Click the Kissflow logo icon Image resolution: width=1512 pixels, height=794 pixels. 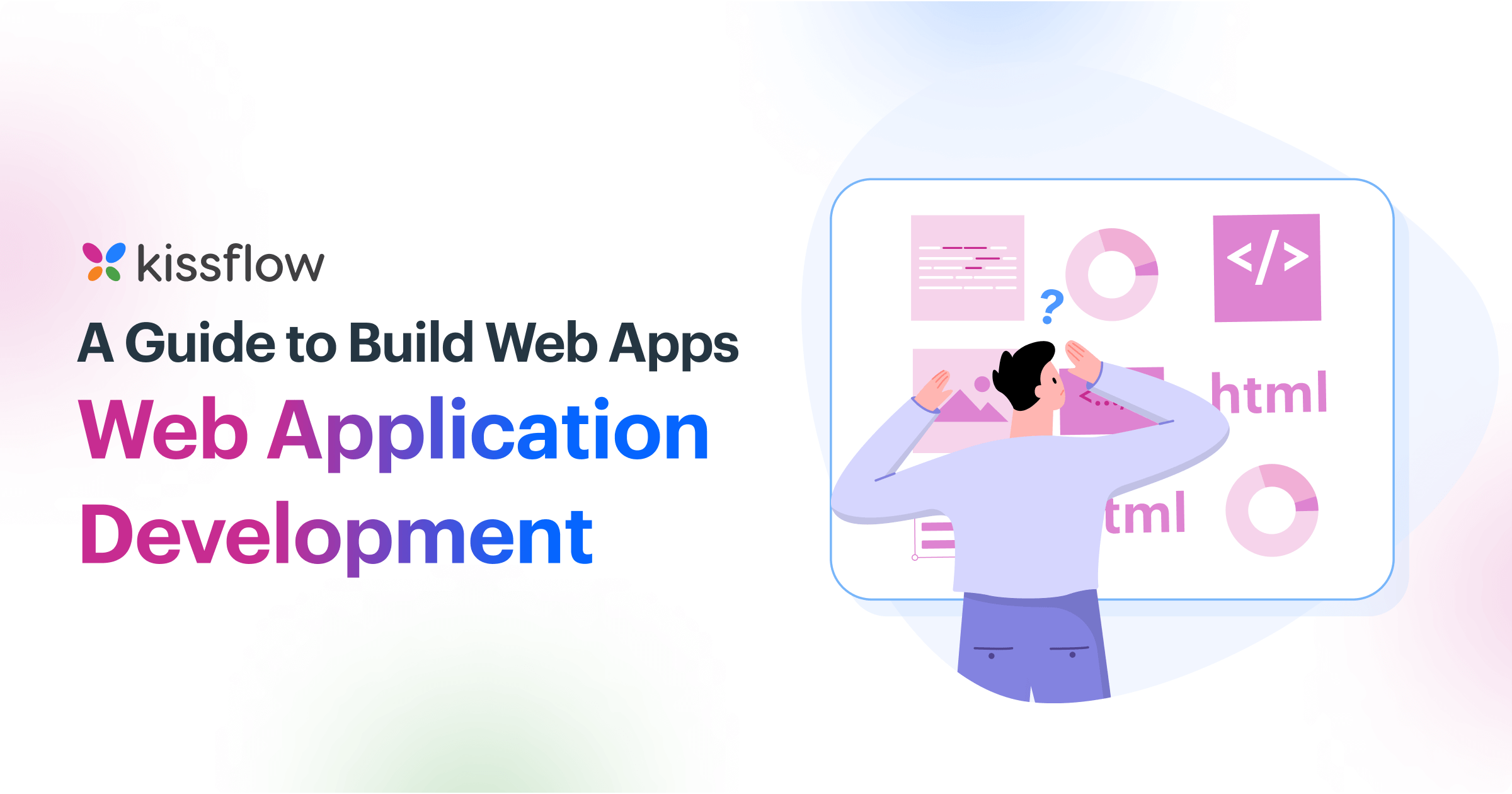point(95,254)
